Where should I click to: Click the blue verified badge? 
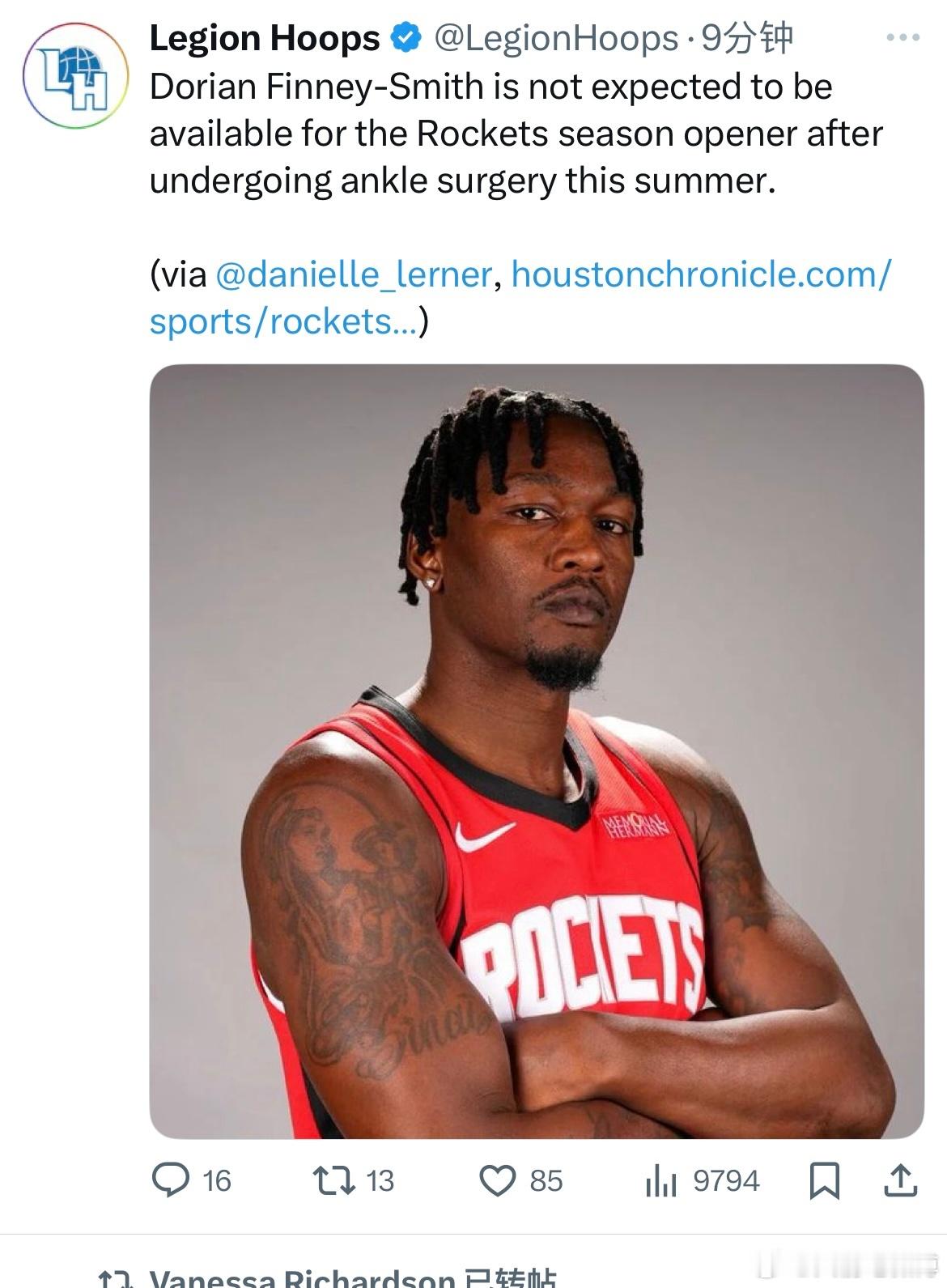point(406,37)
